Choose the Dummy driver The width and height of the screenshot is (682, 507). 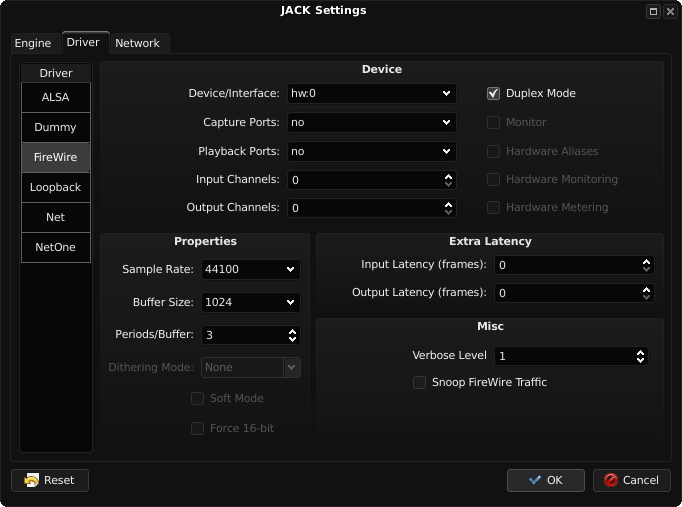[56, 127]
